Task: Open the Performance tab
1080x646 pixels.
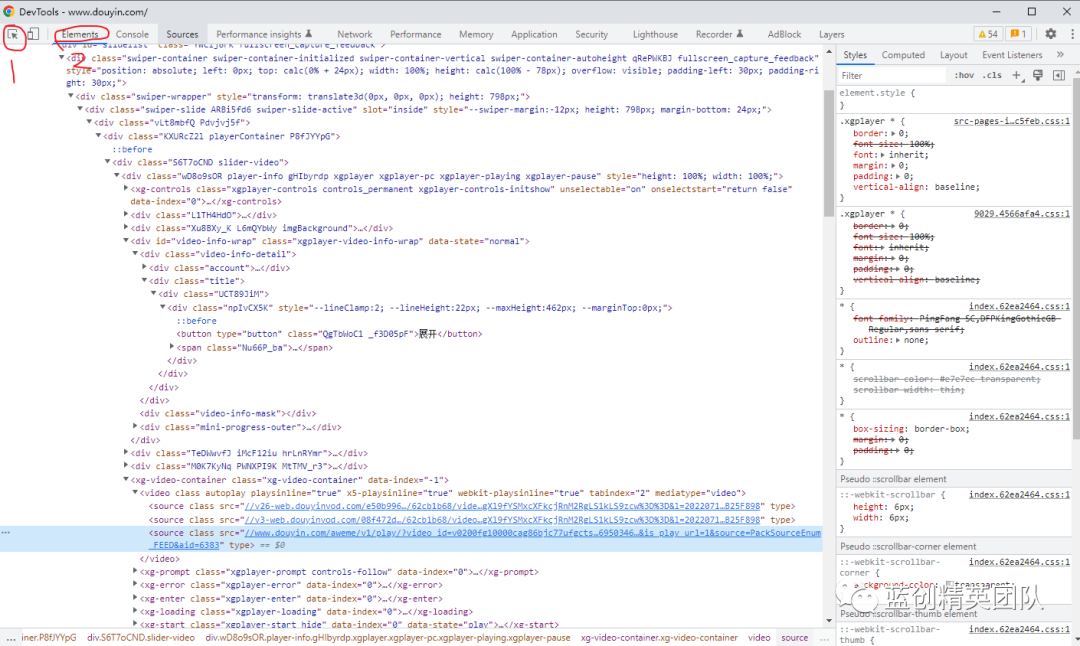Action: coord(415,34)
